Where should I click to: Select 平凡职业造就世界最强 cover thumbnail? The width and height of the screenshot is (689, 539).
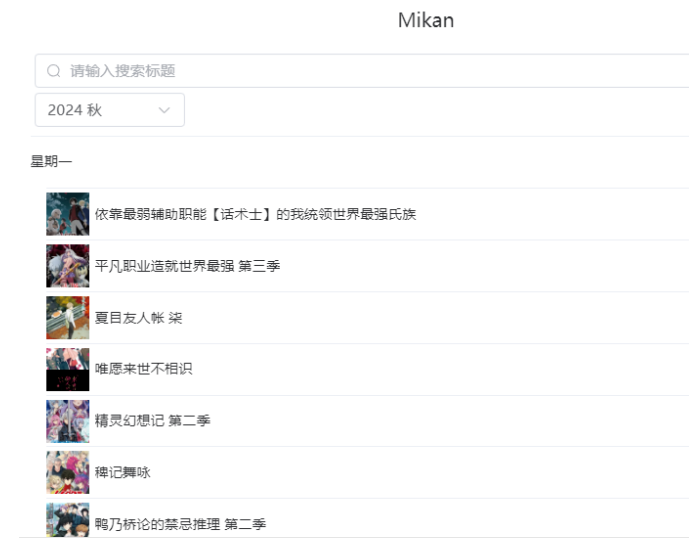click(68, 266)
